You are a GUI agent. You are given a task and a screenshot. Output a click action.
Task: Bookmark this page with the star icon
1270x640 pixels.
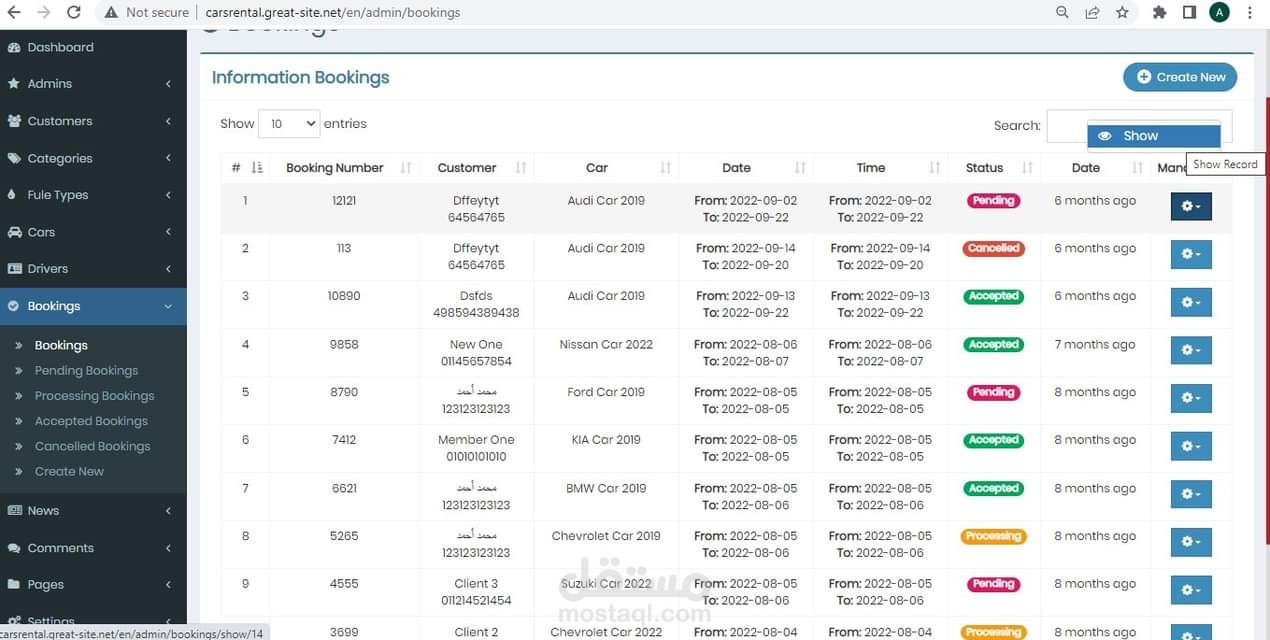tap(1122, 12)
